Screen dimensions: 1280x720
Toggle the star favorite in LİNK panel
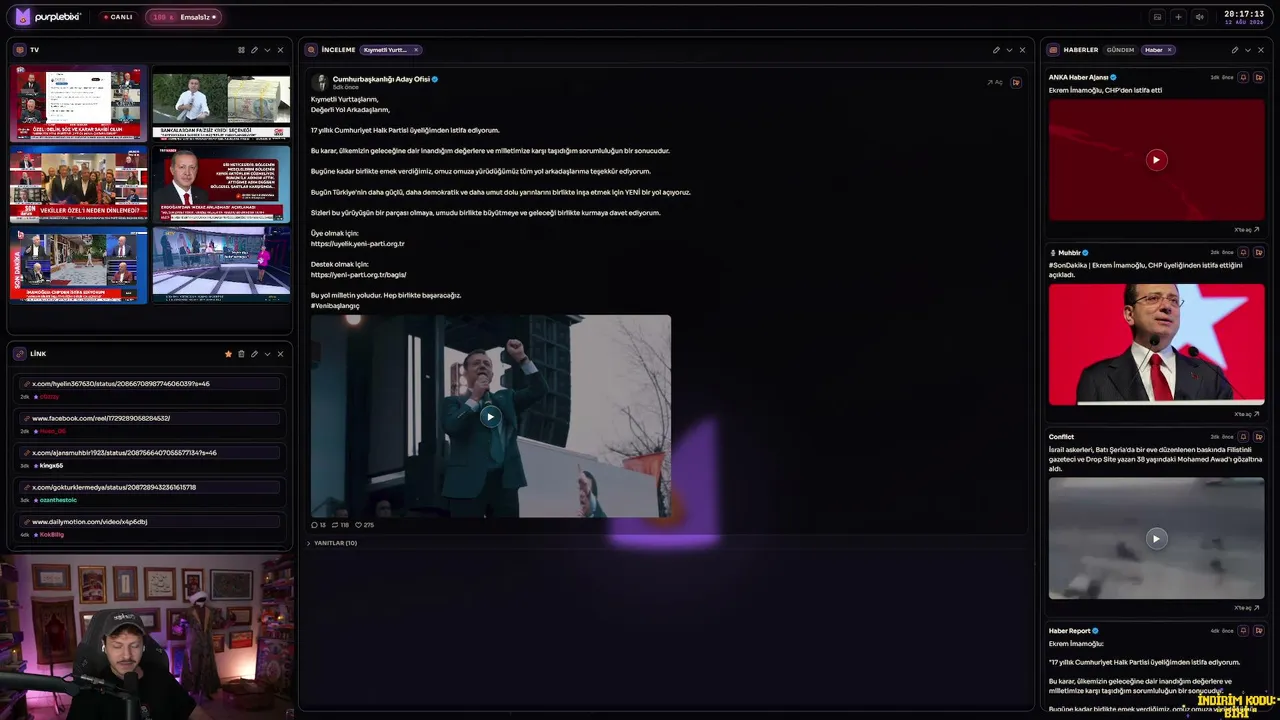228,354
